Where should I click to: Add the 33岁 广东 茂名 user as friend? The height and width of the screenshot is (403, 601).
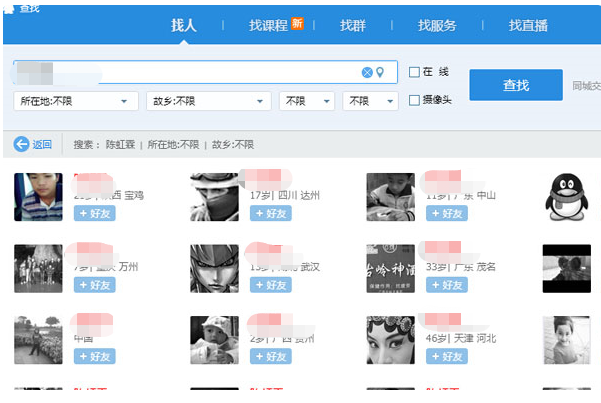click(x=447, y=285)
